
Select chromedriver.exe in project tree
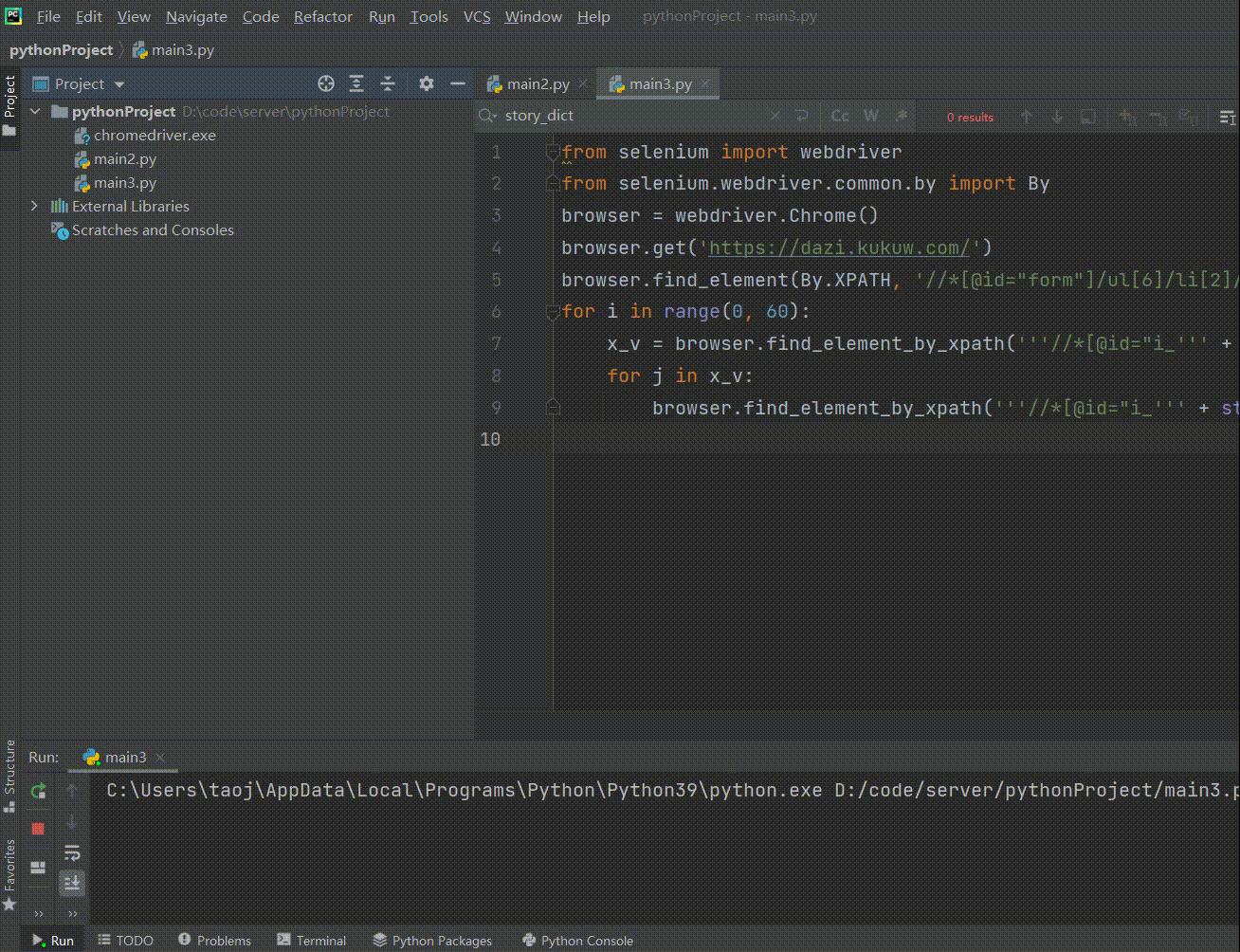pos(155,135)
